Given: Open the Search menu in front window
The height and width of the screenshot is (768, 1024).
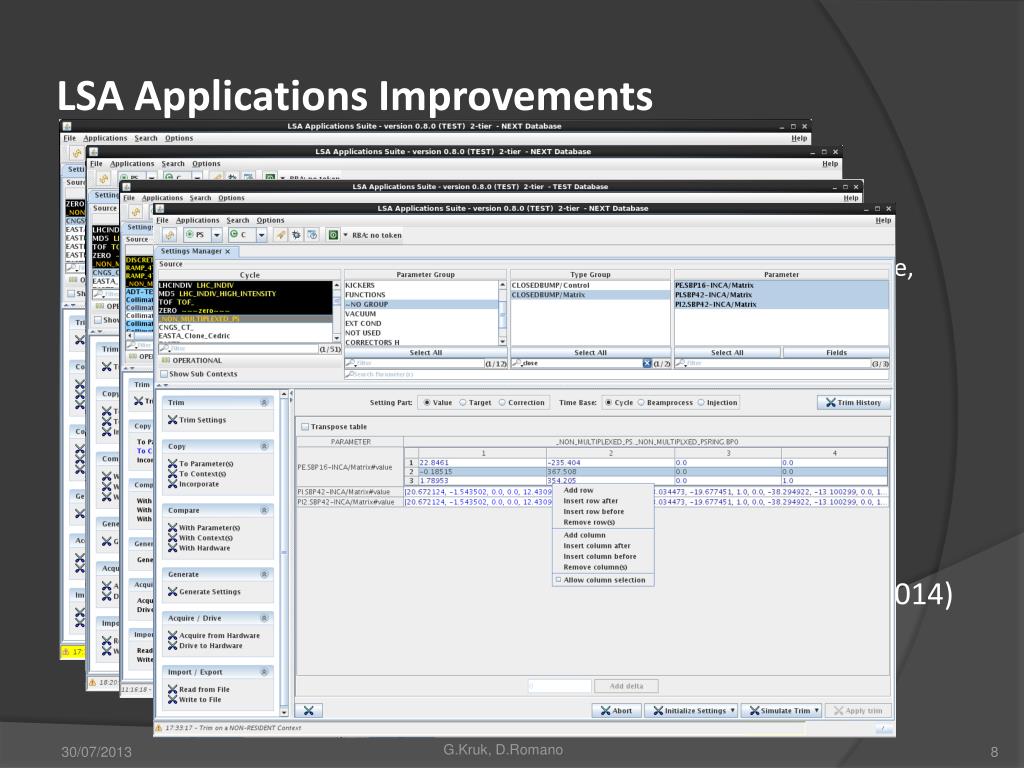Looking at the screenshot, I should 238,221.
